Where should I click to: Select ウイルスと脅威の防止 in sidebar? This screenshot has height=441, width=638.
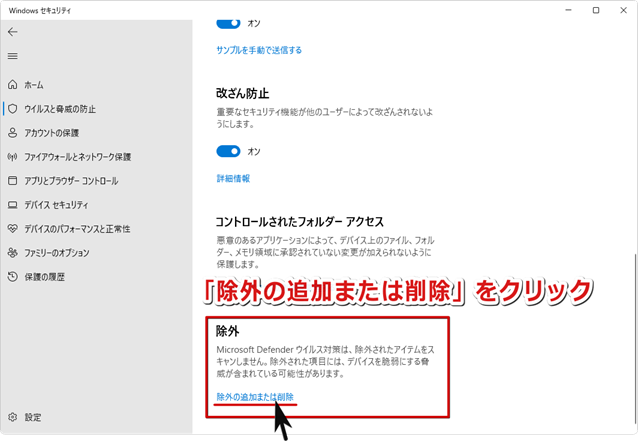(x=60, y=109)
